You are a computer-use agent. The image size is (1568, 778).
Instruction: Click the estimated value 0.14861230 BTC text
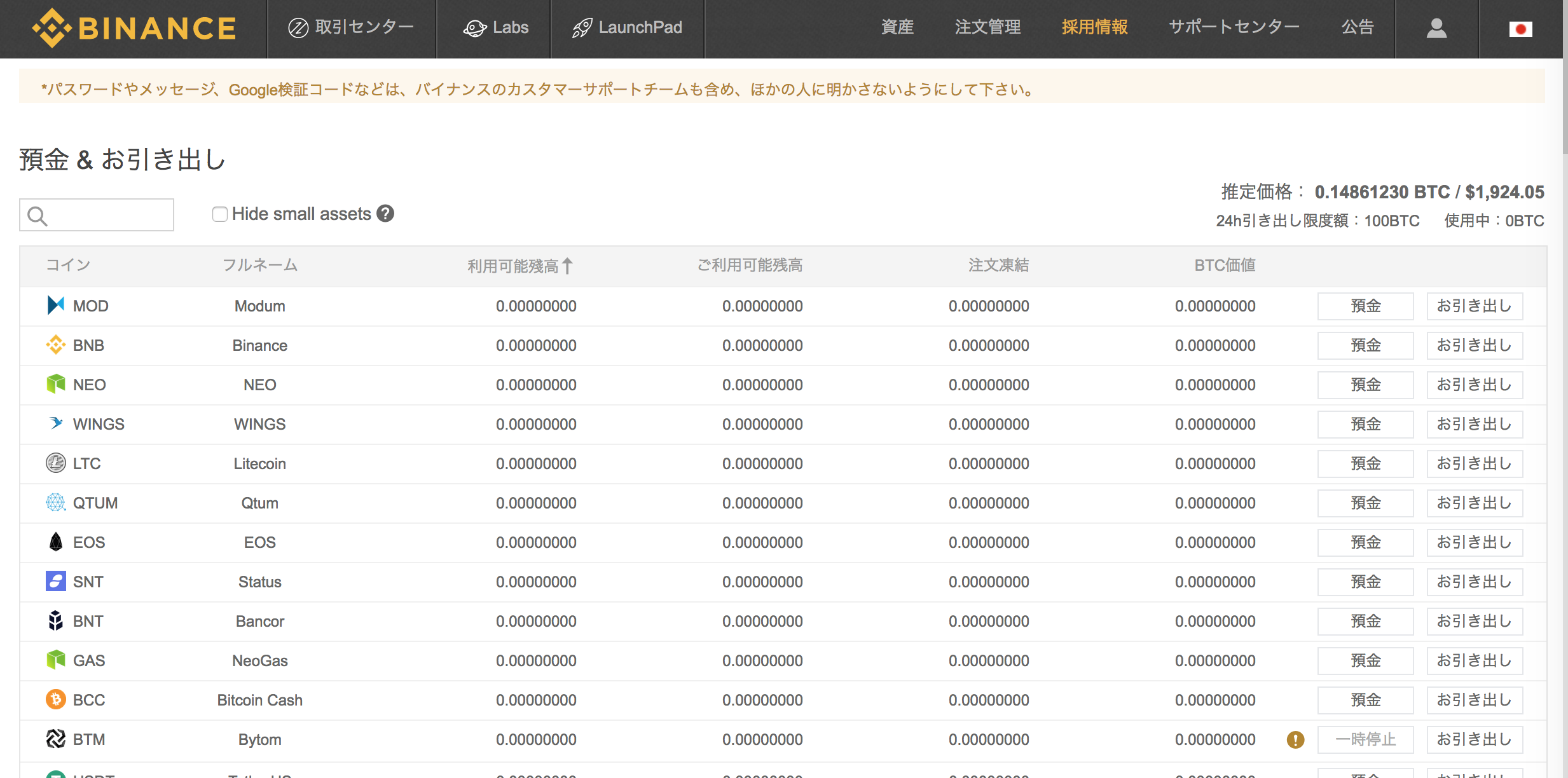click(x=1382, y=192)
